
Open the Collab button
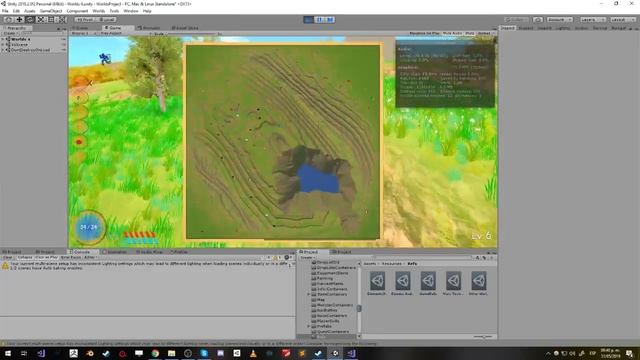[x=517, y=20]
